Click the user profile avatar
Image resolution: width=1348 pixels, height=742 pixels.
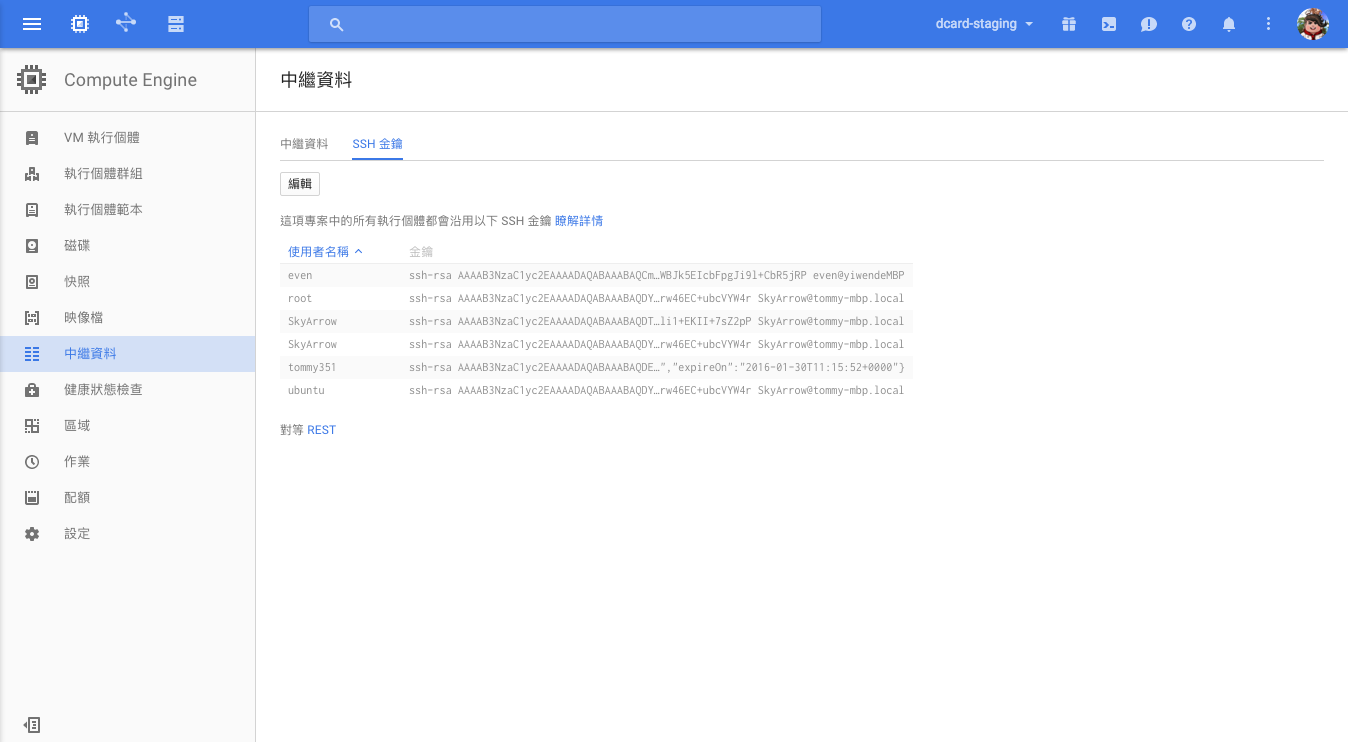pyautogui.click(x=1312, y=24)
